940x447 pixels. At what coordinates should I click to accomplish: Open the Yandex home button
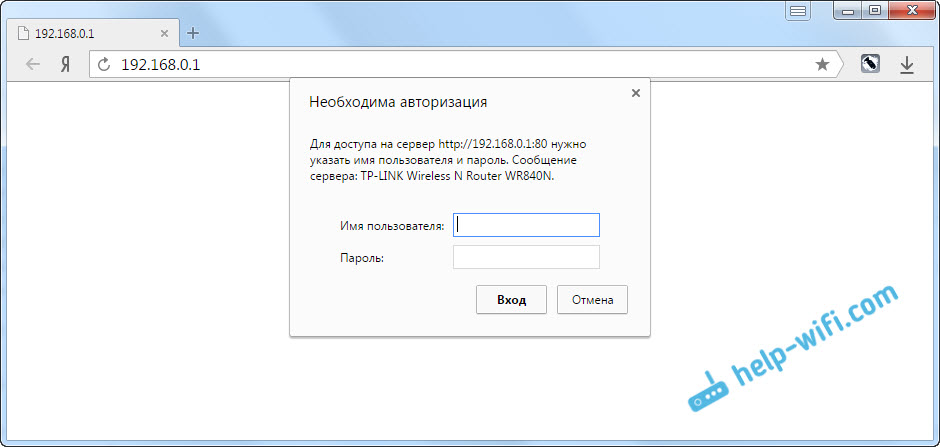click(65, 65)
